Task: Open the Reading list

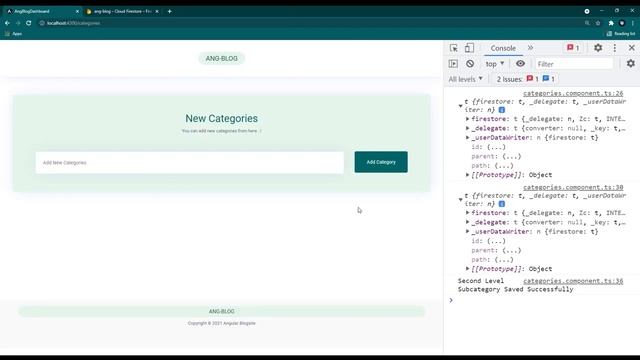Action: pos(620,34)
